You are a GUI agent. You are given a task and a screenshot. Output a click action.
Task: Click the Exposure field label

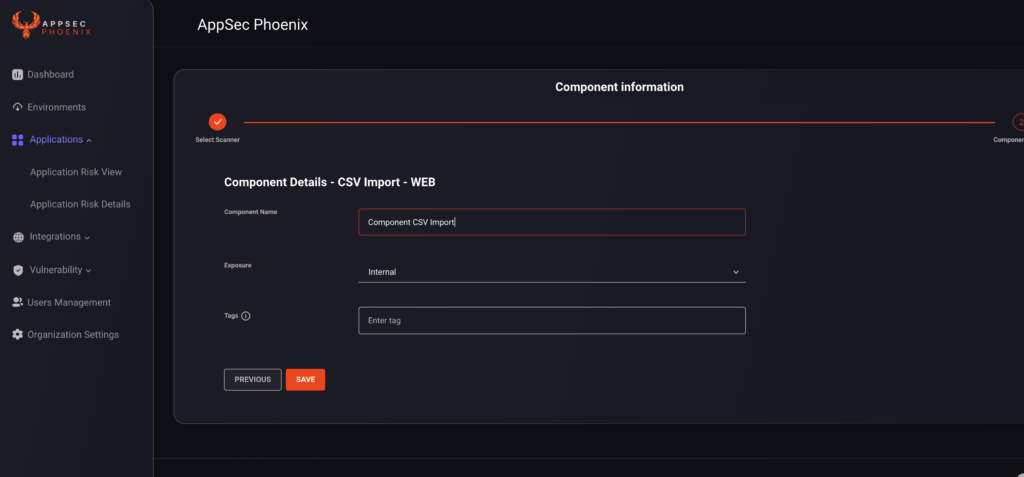pos(238,265)
